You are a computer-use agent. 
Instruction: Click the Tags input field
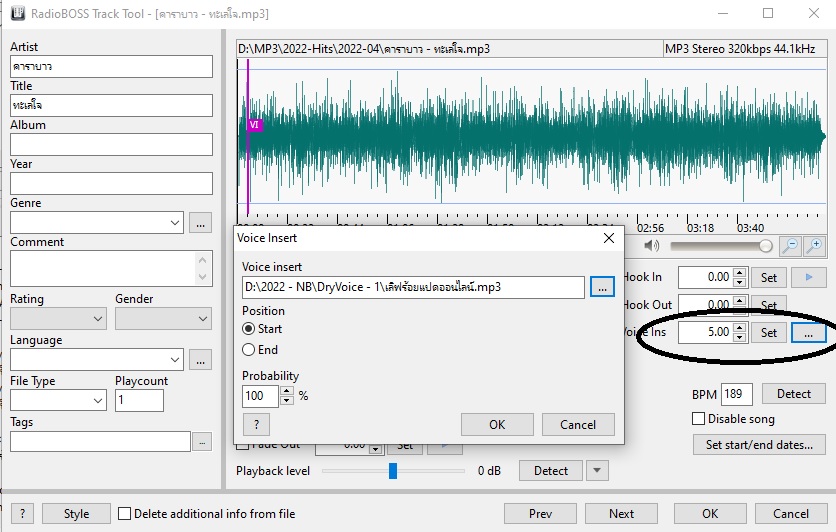(x=100, y=442)
